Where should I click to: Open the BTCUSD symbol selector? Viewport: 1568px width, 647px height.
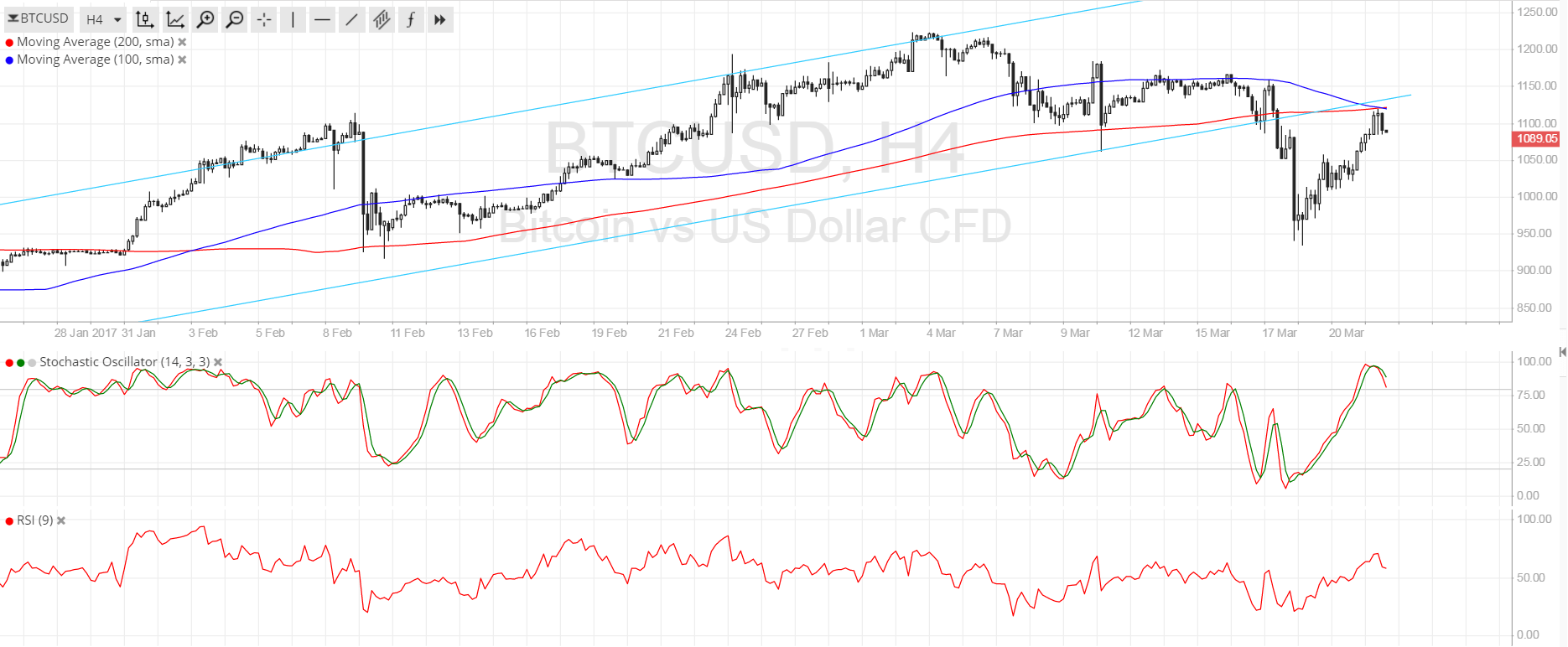[x=39, y=18]
